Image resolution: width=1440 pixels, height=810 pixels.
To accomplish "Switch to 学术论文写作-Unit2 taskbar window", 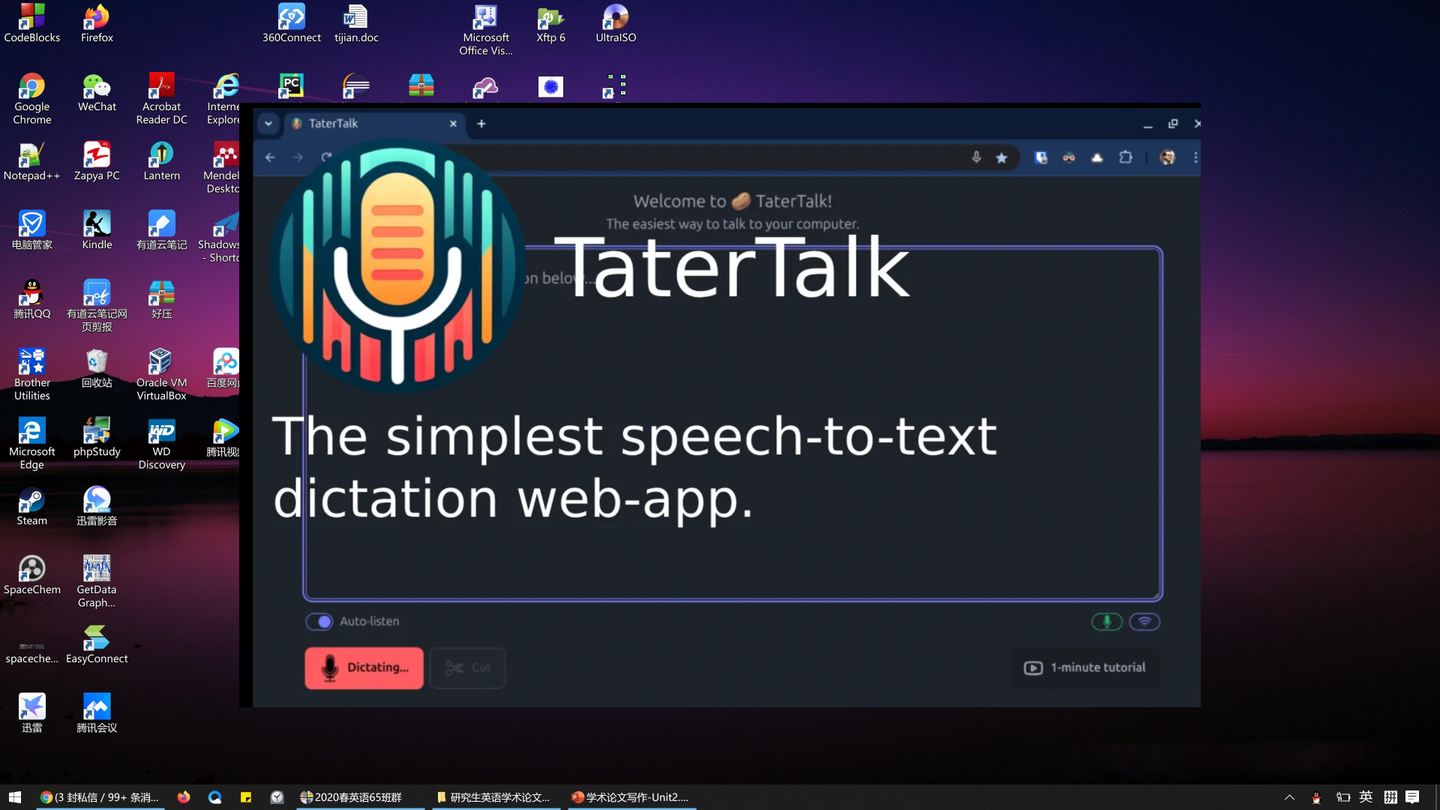I will pyautogui.click(x=630, y=797).
